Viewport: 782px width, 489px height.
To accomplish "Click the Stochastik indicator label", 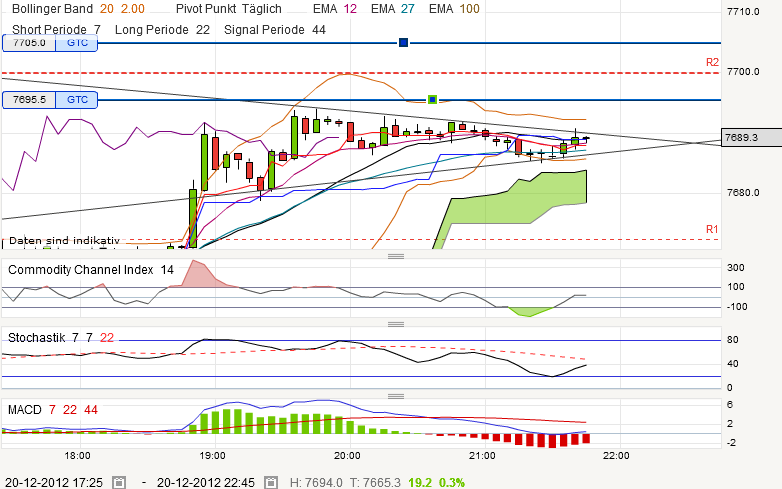I will click(x=36, y=338).
